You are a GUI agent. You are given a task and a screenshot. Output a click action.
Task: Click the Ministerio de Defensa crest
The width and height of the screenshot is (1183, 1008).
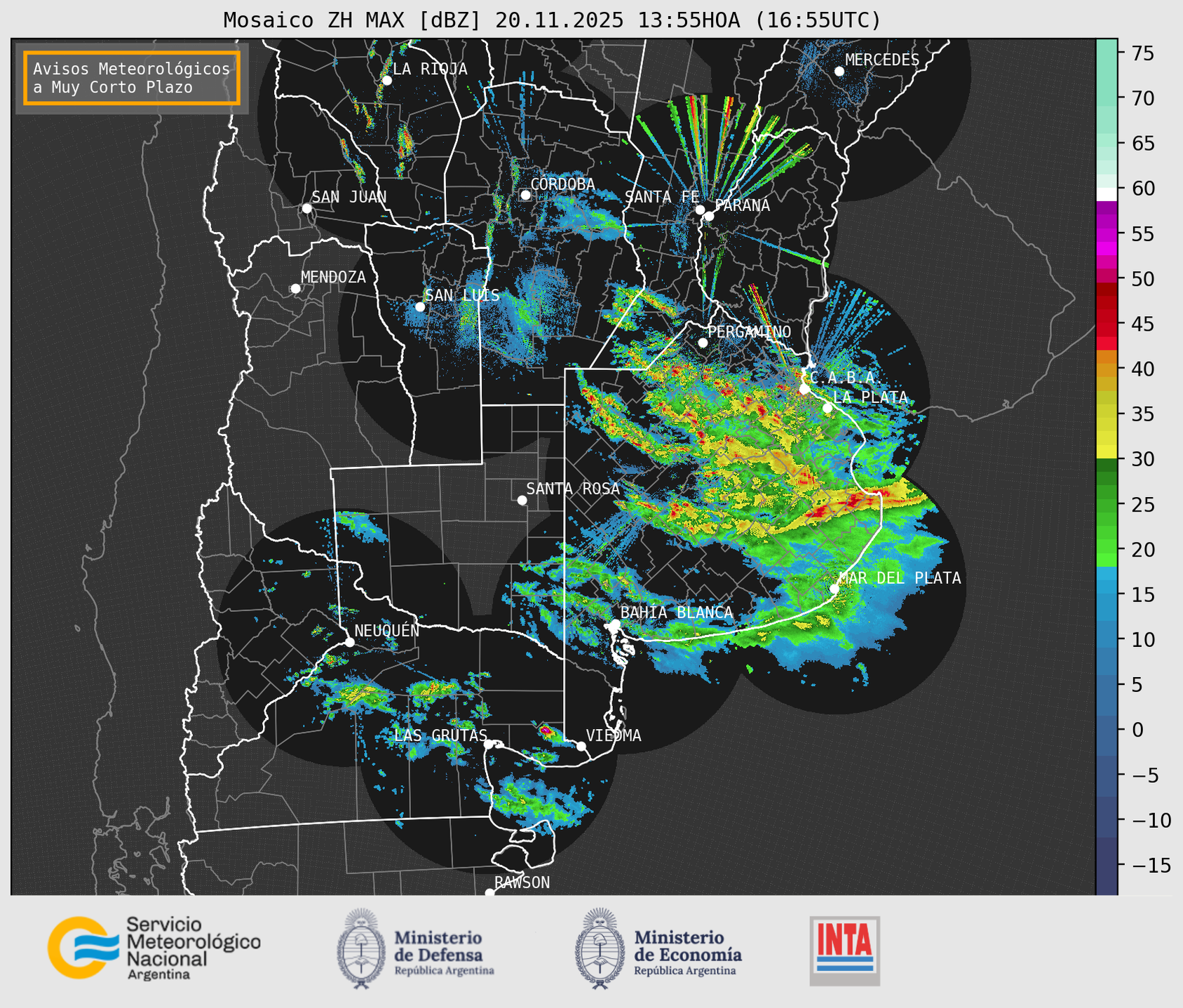(362, 948)
